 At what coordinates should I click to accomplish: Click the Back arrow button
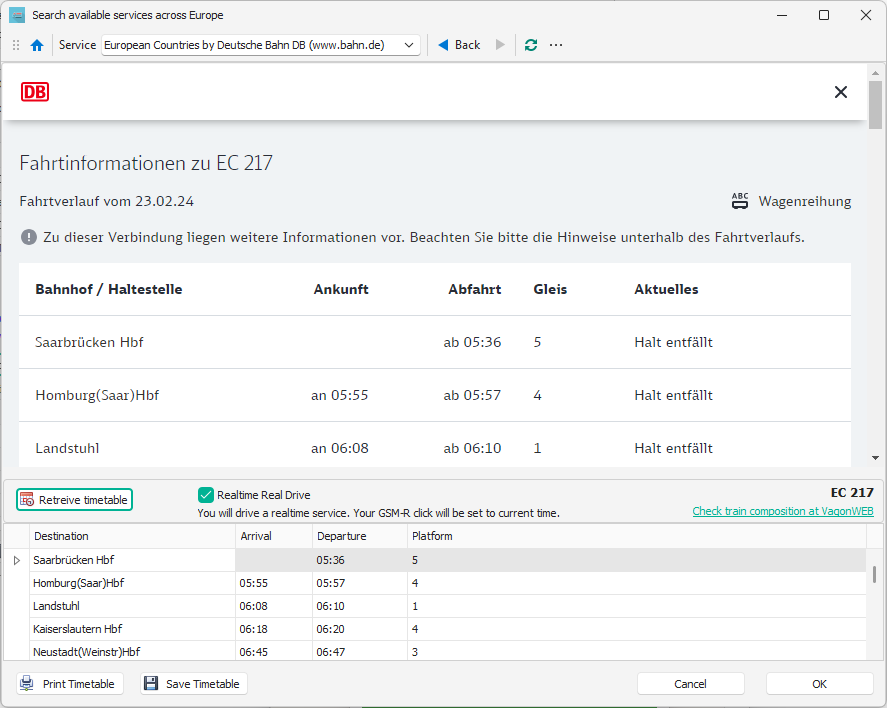point(459,45)
